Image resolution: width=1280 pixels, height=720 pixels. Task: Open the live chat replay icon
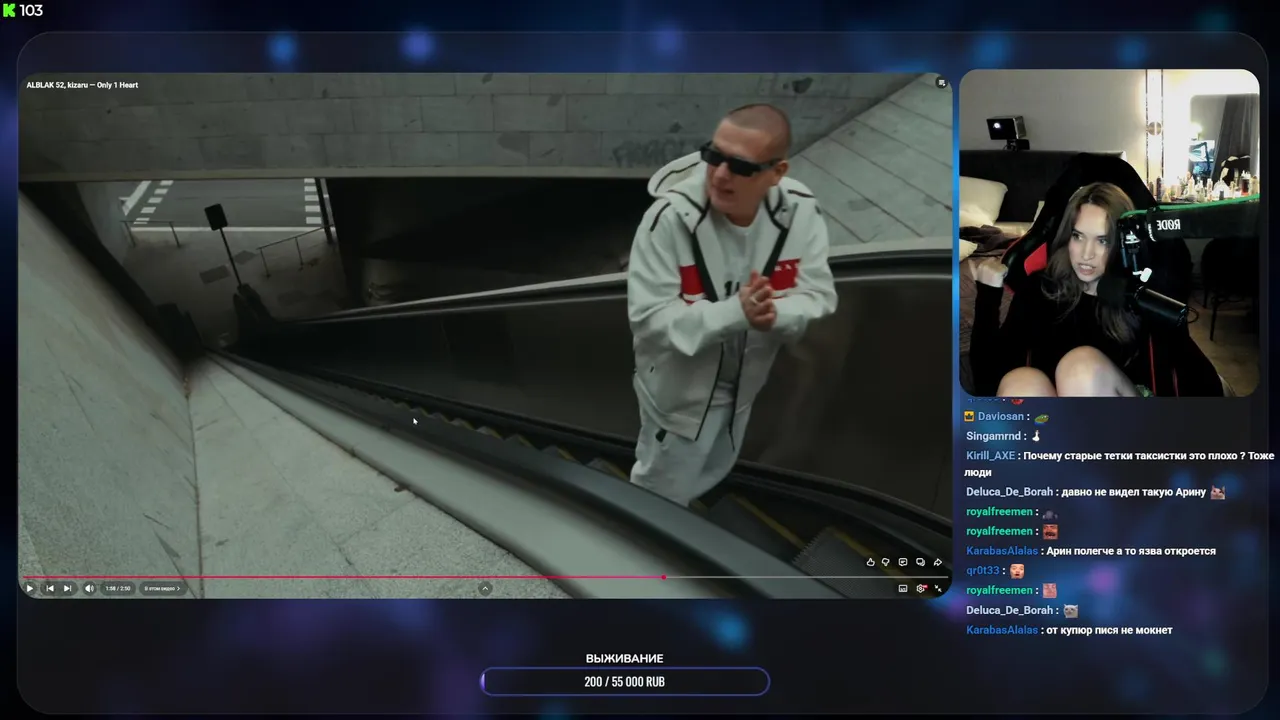click(x=920, y=562)
